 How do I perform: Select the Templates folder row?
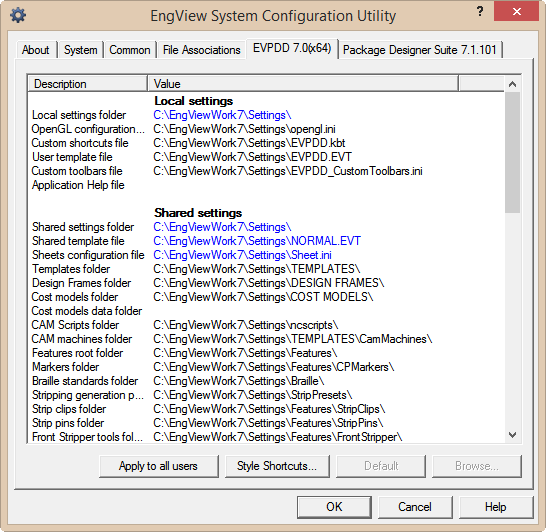click(266, 269)
